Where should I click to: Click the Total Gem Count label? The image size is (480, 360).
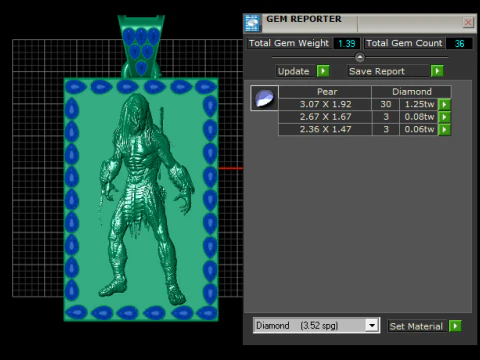click(404, 43)
